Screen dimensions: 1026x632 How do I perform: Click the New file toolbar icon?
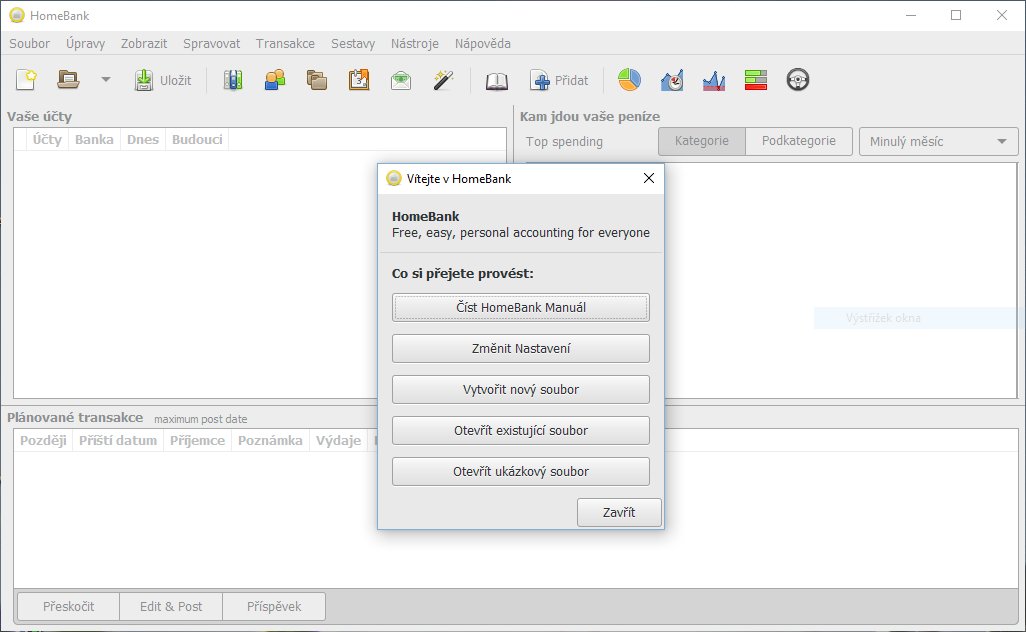click(x=26, y=80)
